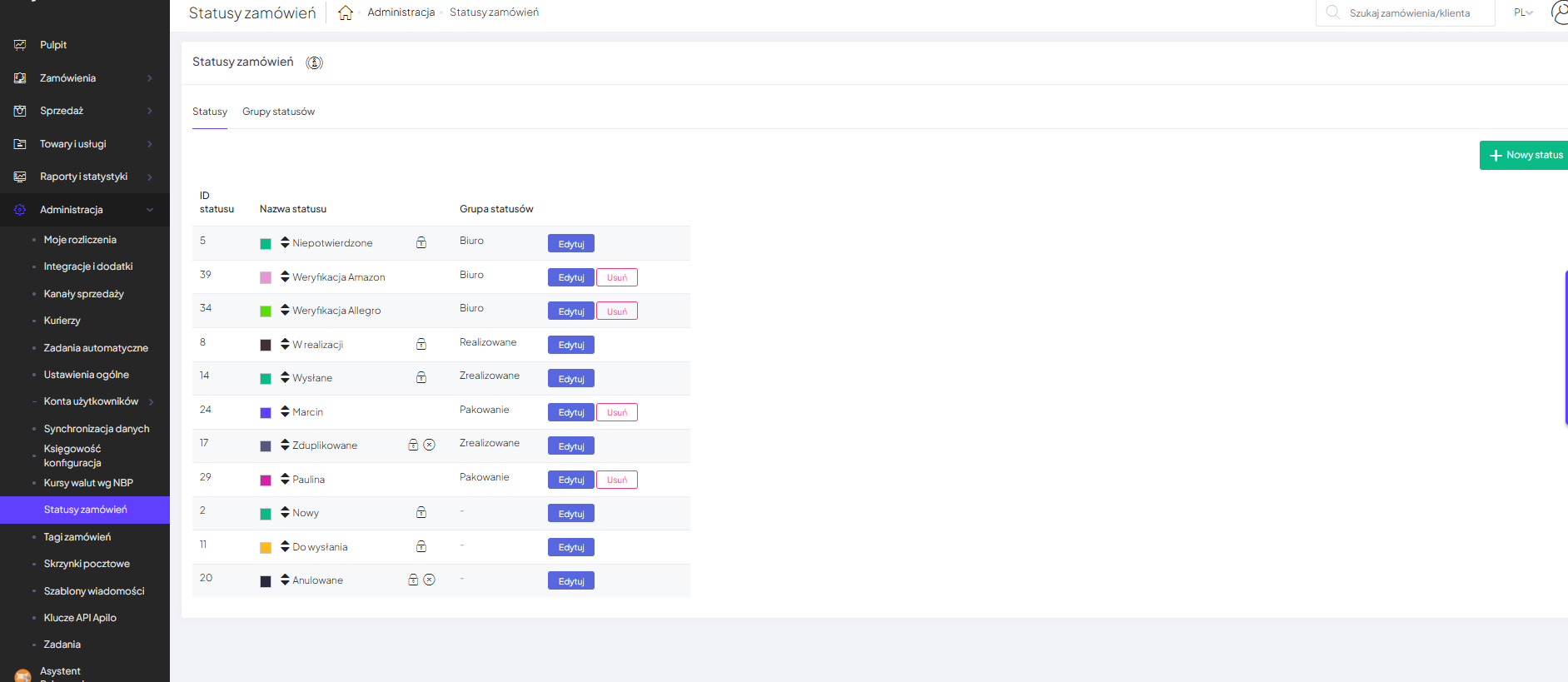Click the user profile icon at top right

point(1559,12)
